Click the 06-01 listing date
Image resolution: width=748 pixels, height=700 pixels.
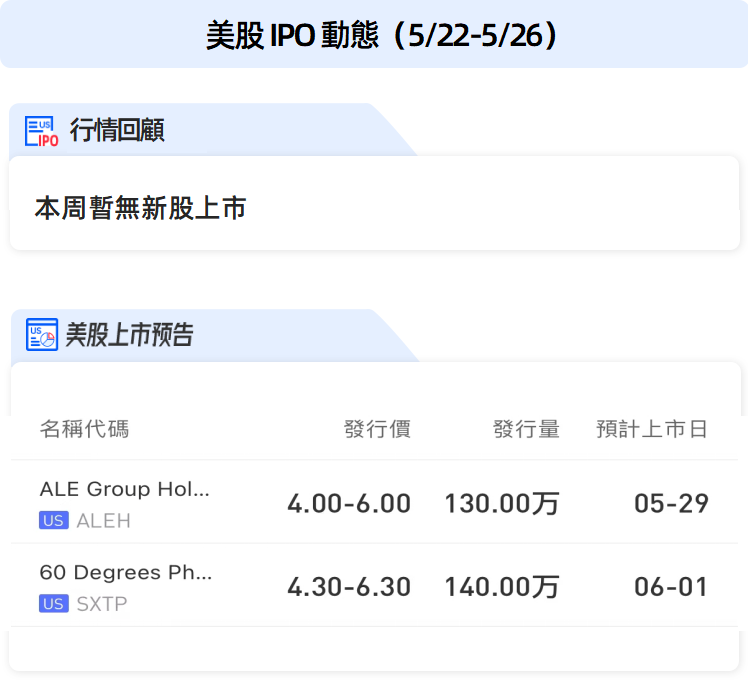671,587
